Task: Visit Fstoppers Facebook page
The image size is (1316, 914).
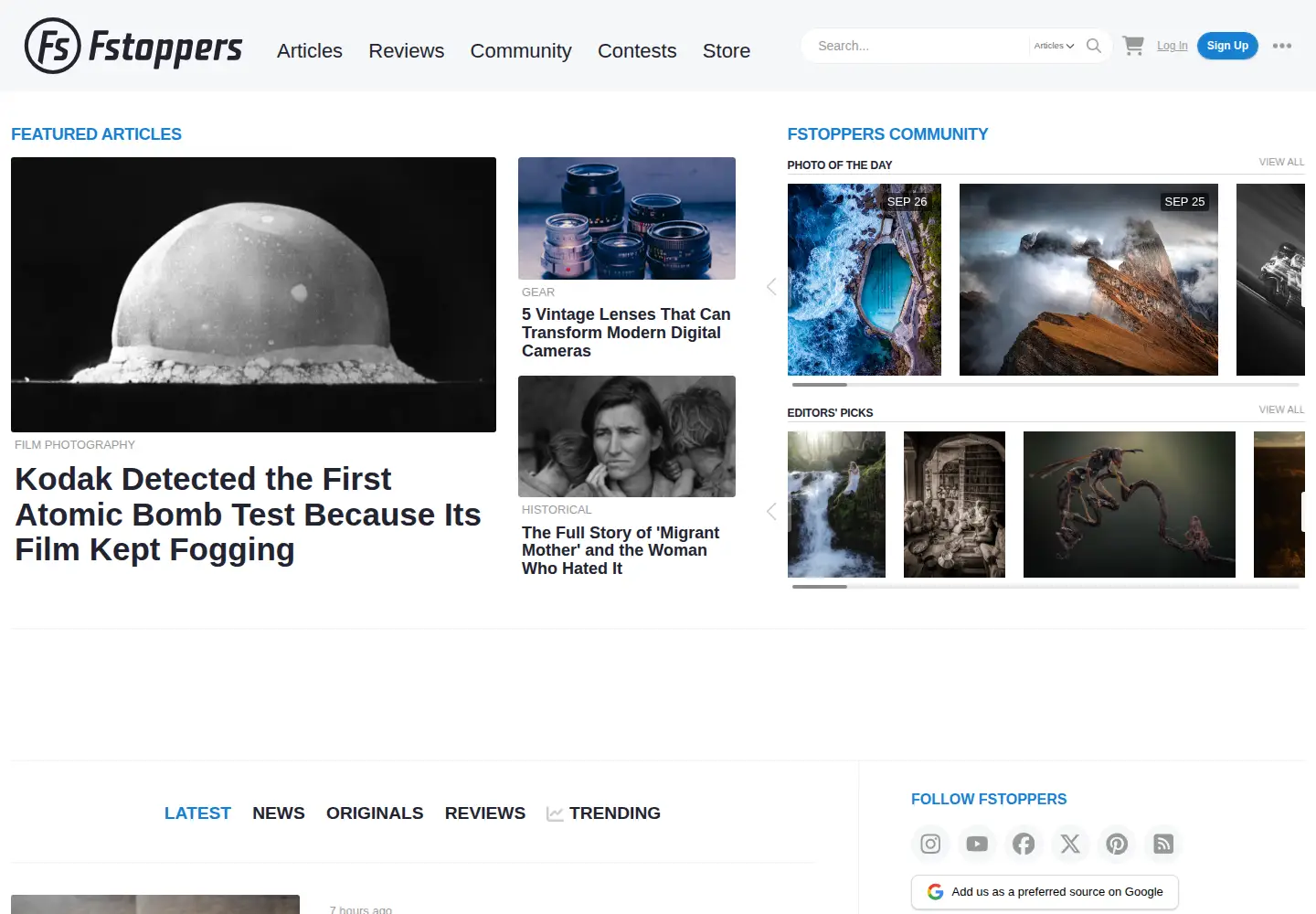Action: 1024,844
